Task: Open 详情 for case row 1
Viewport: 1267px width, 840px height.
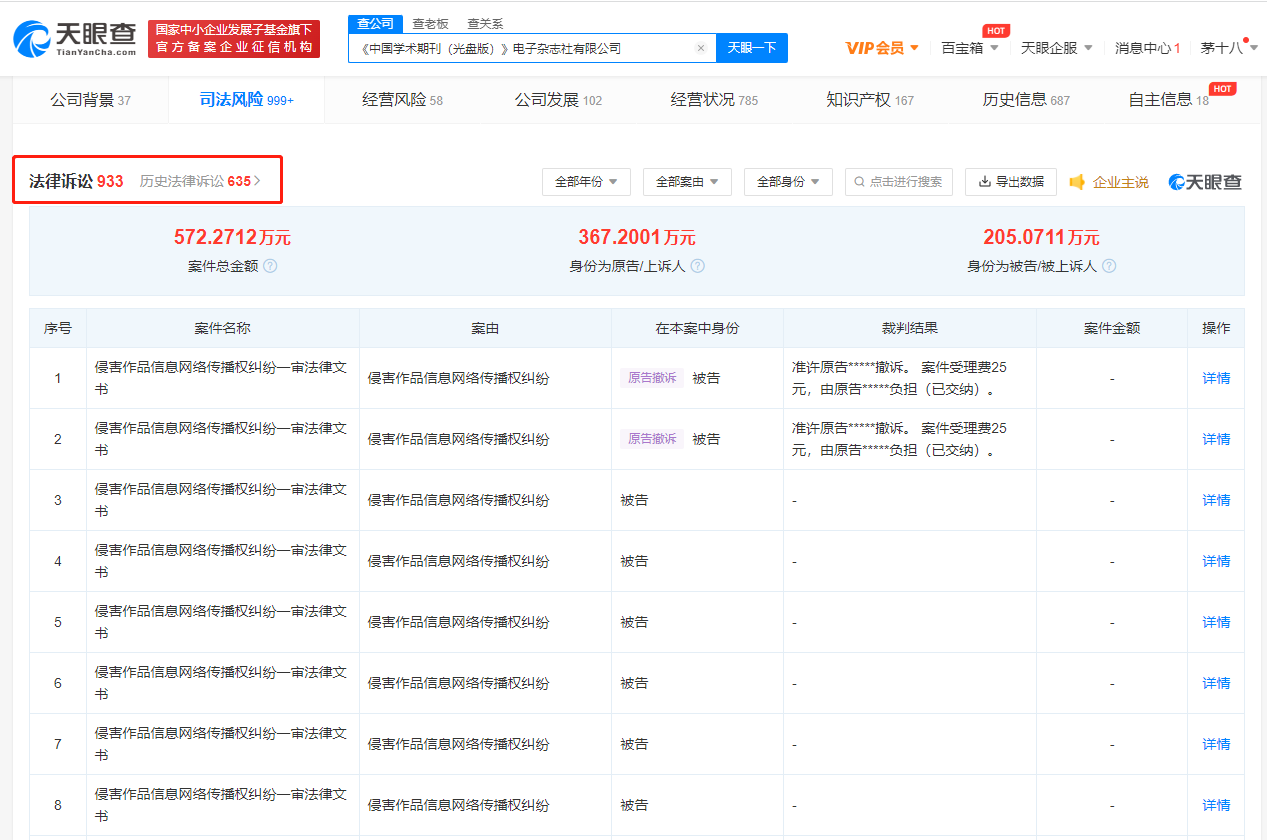Action: tap(1216, 378)
